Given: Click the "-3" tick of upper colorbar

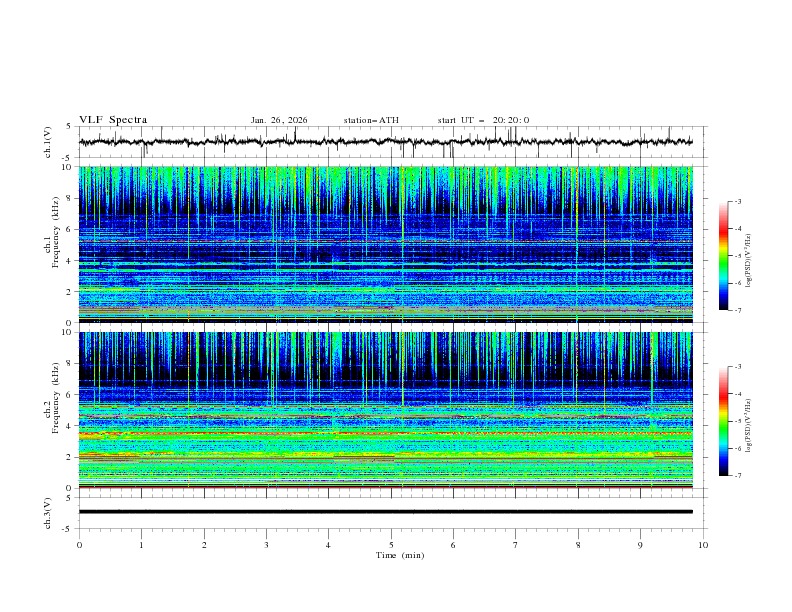Looking at the screenshot, I should [737, 201].
